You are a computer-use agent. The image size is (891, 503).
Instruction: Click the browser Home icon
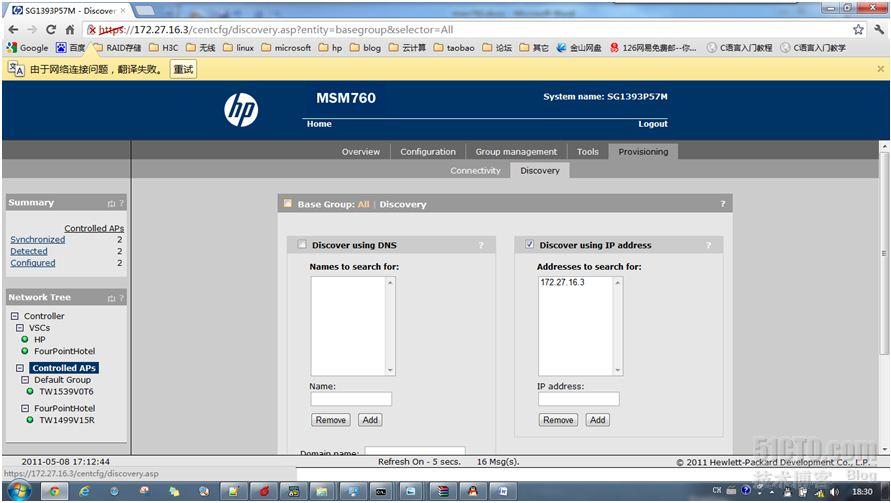(x=70, y=30)
